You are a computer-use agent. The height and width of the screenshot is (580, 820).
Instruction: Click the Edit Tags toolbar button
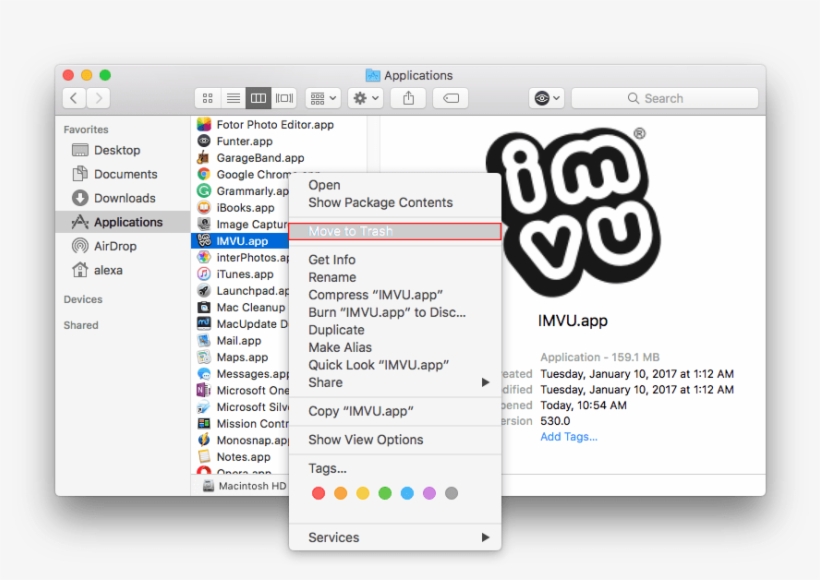point(450,98)
